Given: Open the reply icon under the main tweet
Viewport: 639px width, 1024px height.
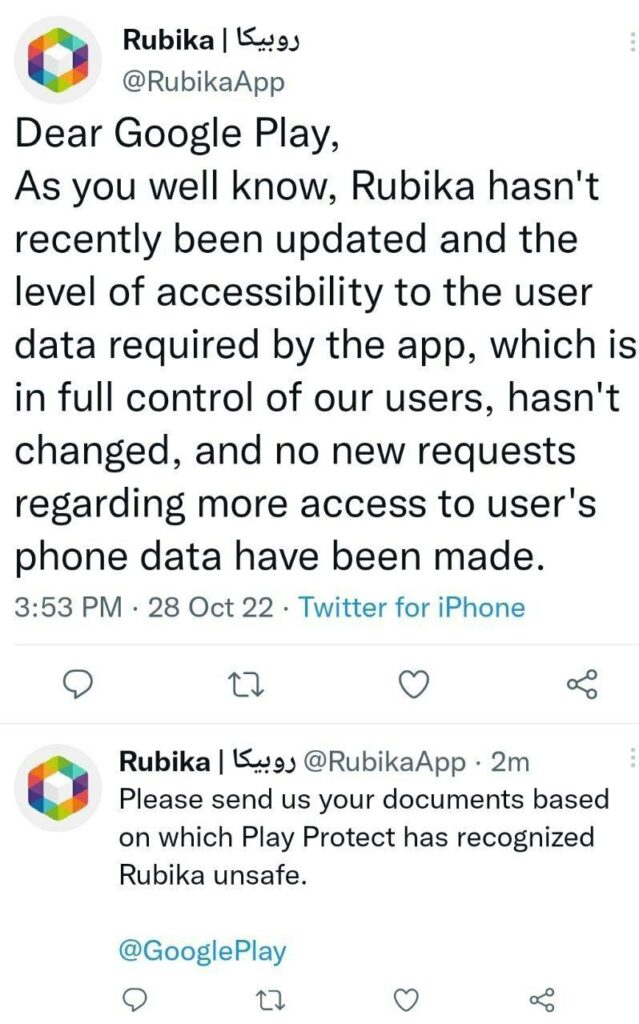Looking at the screenshot, I should click(77, 684).
